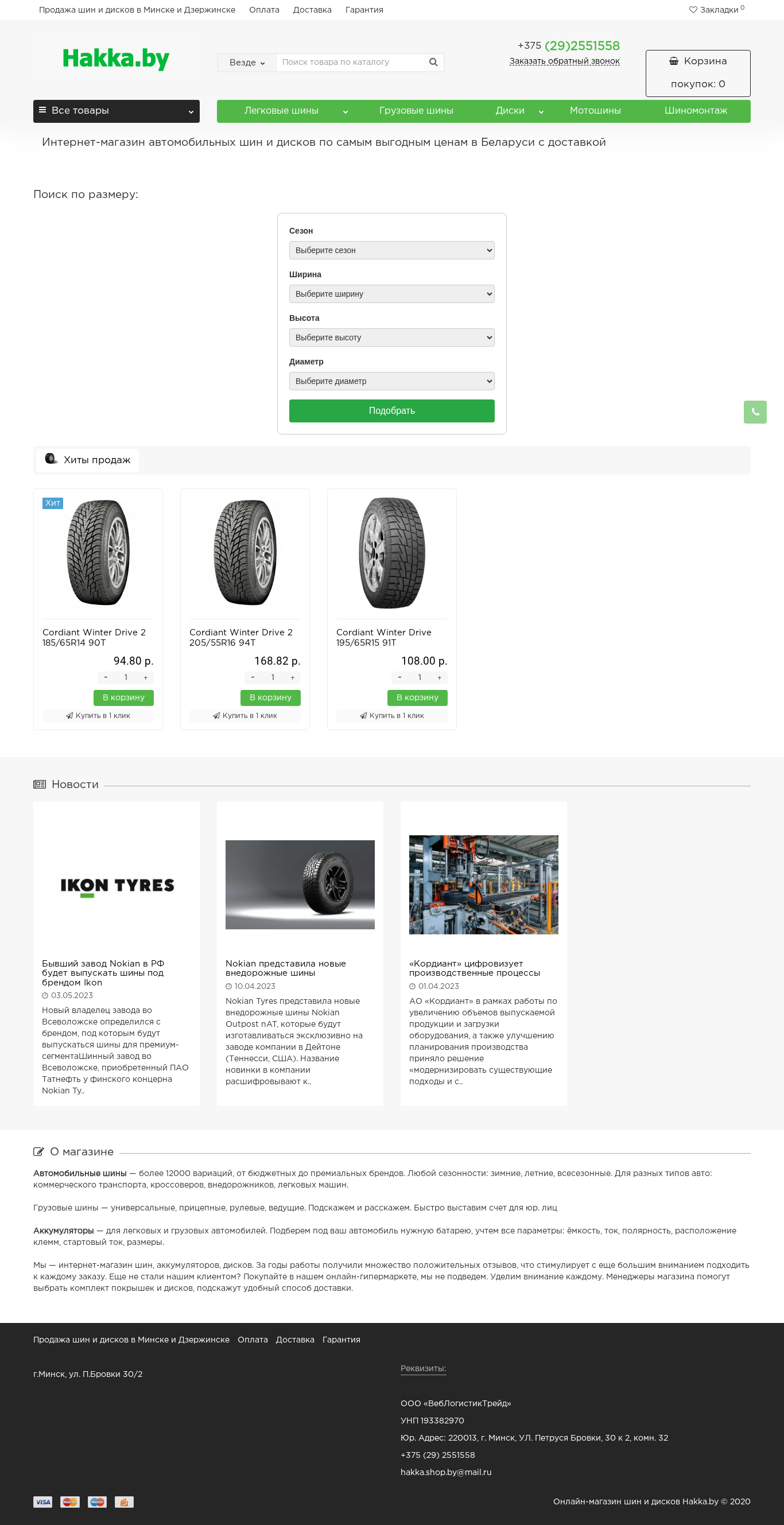
Task: Open the Сезон season dropdown
Action: click(391, 250)
